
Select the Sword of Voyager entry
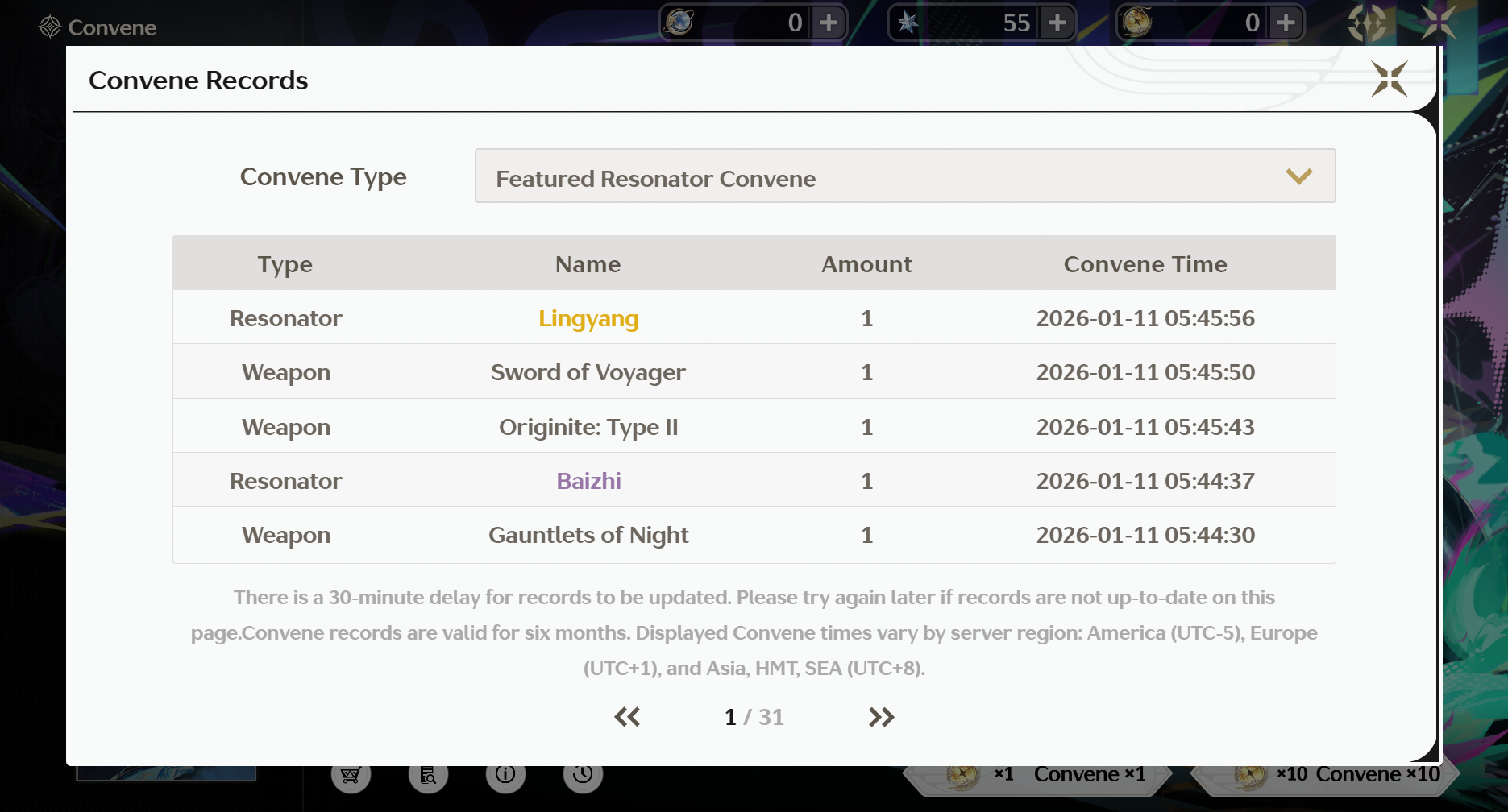pyautogui.click(x=588, y=373)
